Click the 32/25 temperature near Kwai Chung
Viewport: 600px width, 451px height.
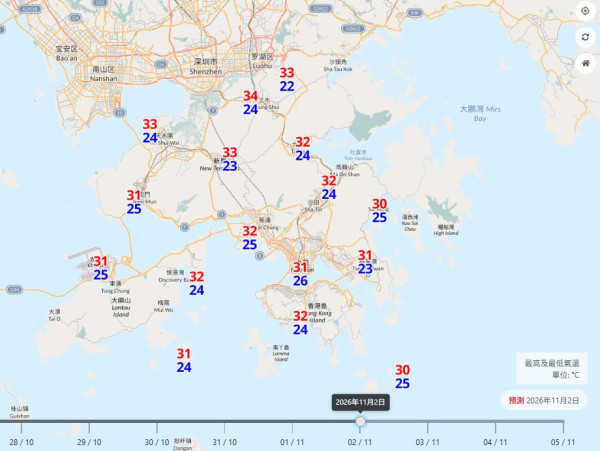pos(250,238)
